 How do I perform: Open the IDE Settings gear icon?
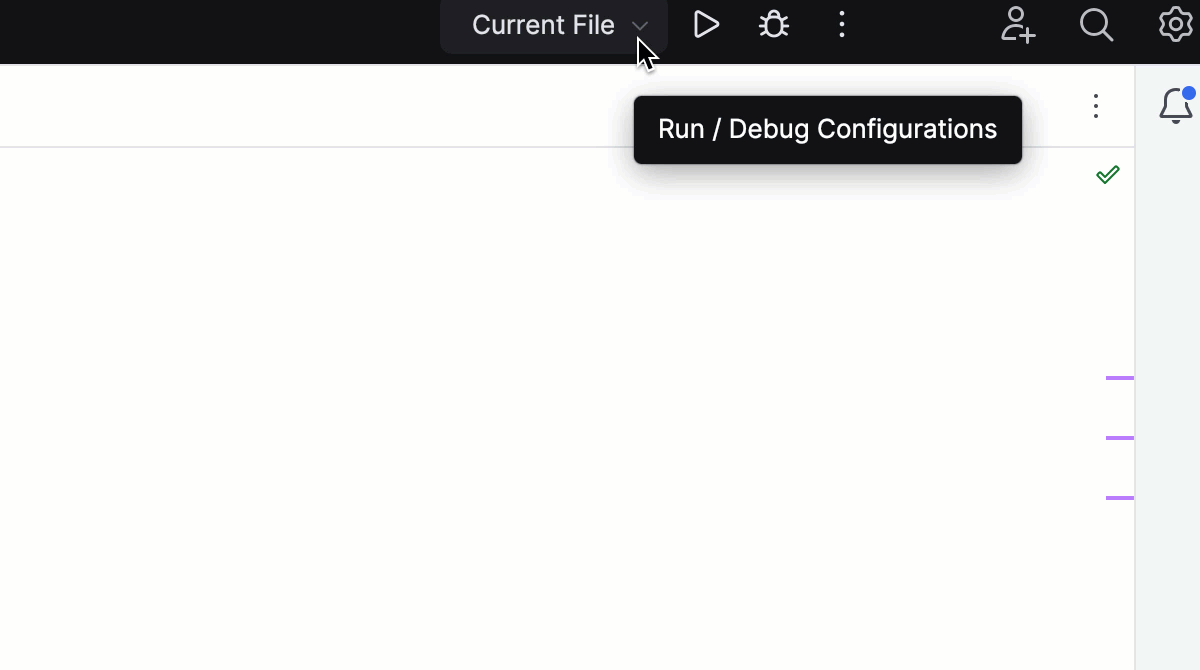click(1176, 25)
